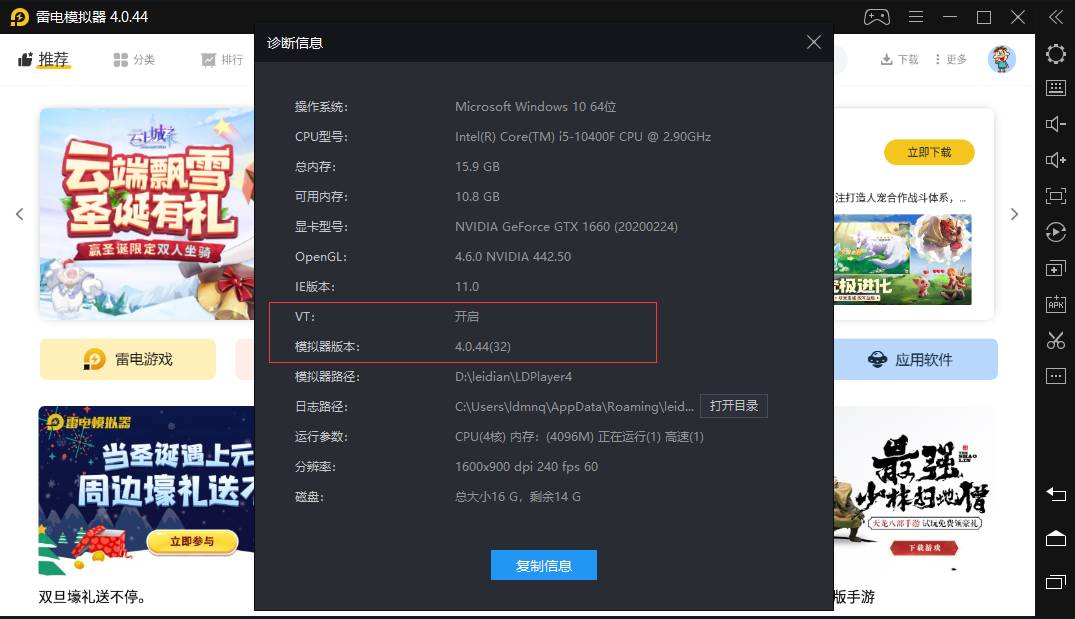
Task: Open the multi-instance manager icon
Action: pyautogui.click(x=1056, y=269)
